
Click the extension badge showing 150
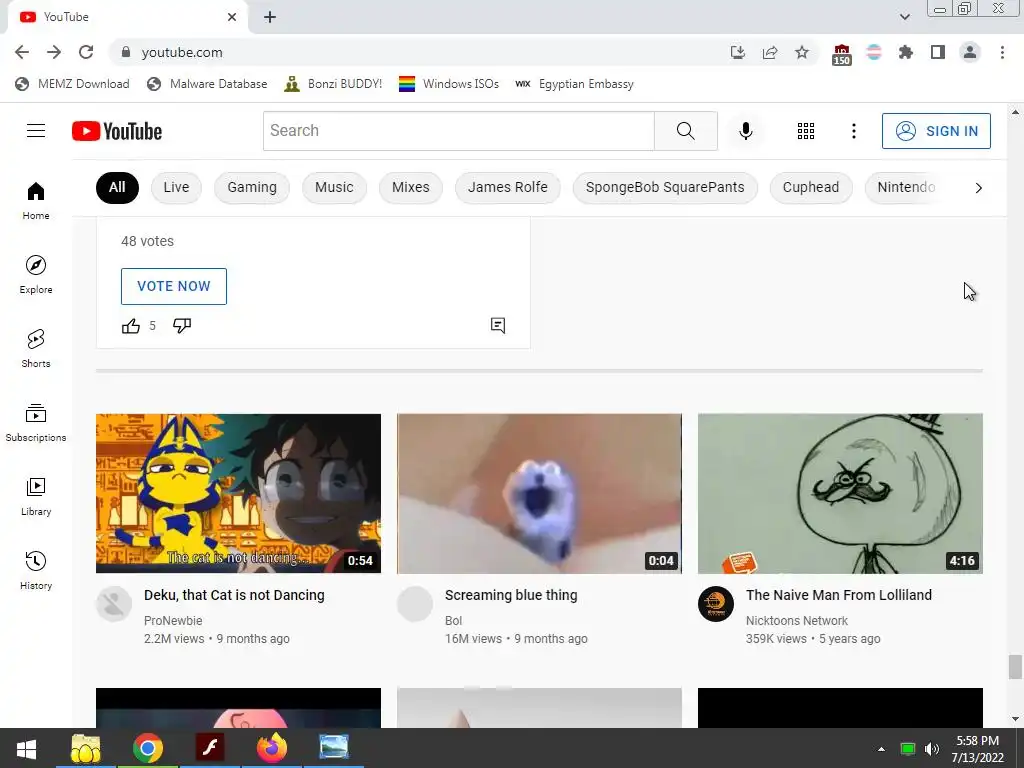click(x=841, y=55)
